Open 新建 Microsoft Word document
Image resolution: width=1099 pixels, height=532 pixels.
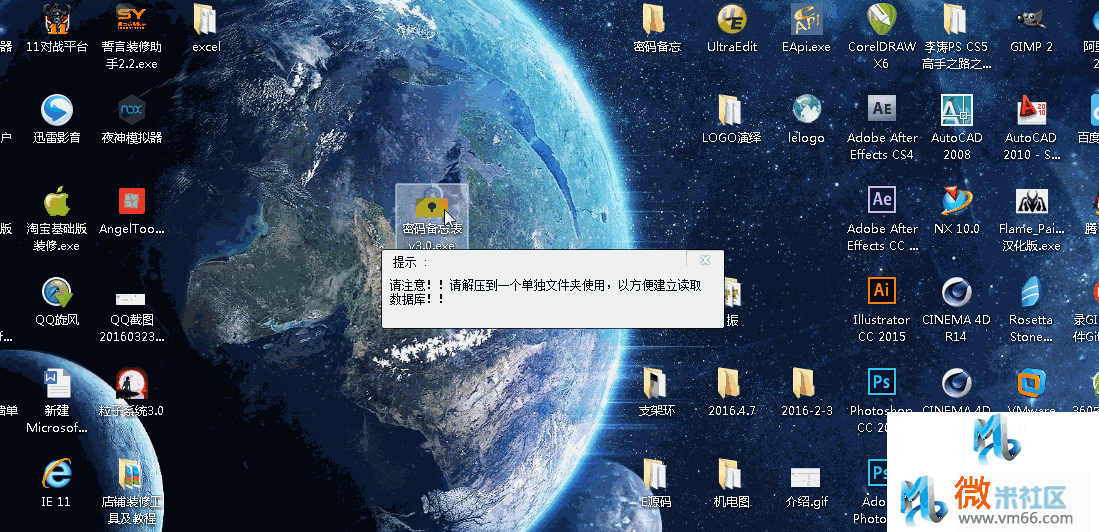(57, 401)
